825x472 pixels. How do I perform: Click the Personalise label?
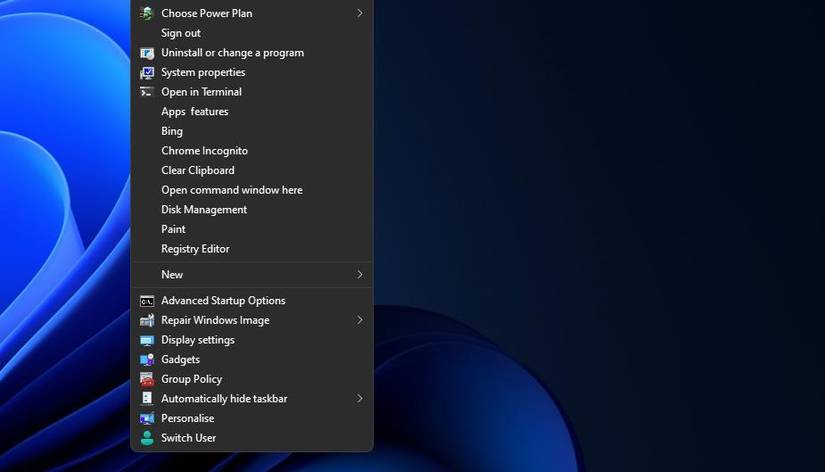pyautogui.click(x=188, y=418)
